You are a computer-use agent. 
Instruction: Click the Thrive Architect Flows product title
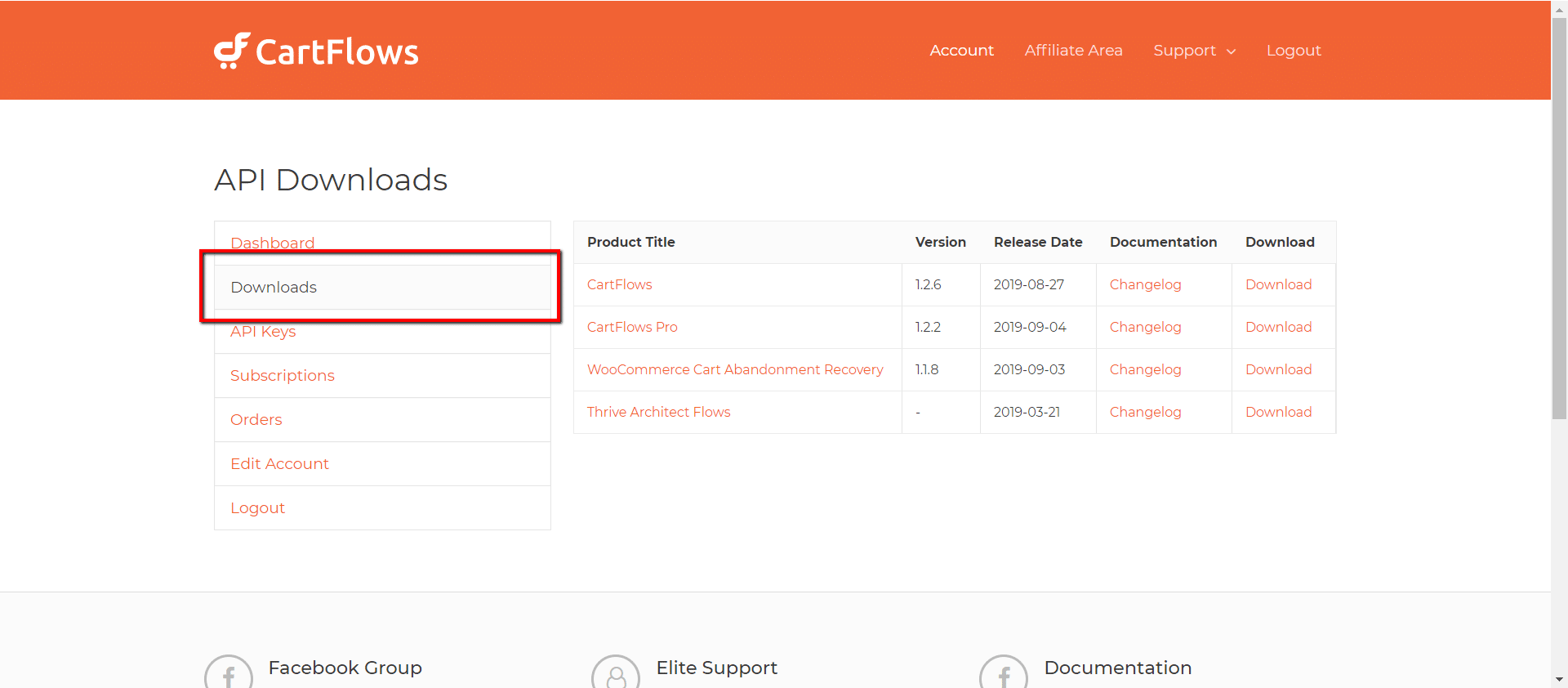pyautogui.click(x=658, y=412)
